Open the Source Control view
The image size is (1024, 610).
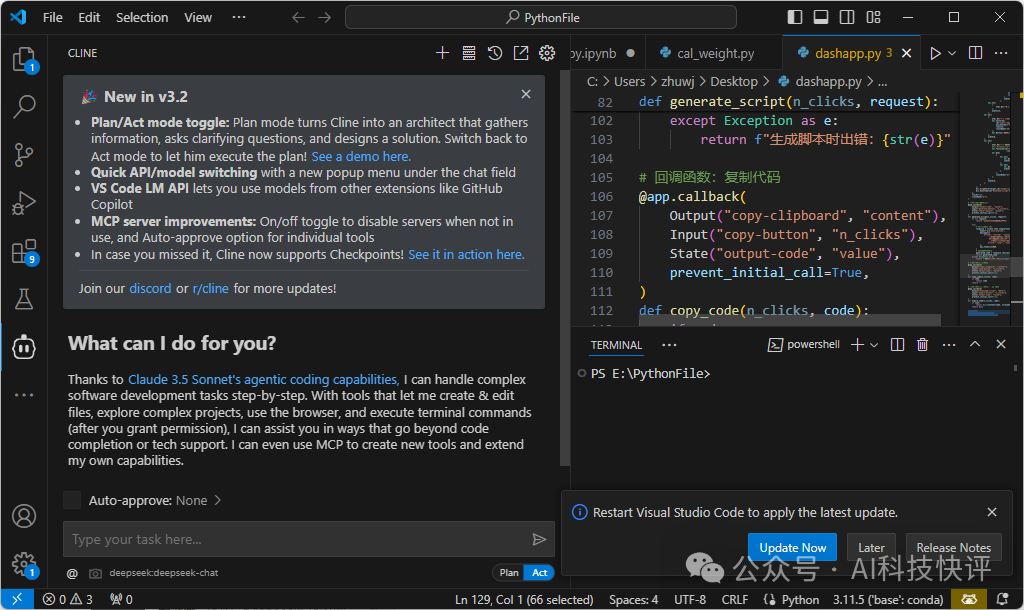24,155
